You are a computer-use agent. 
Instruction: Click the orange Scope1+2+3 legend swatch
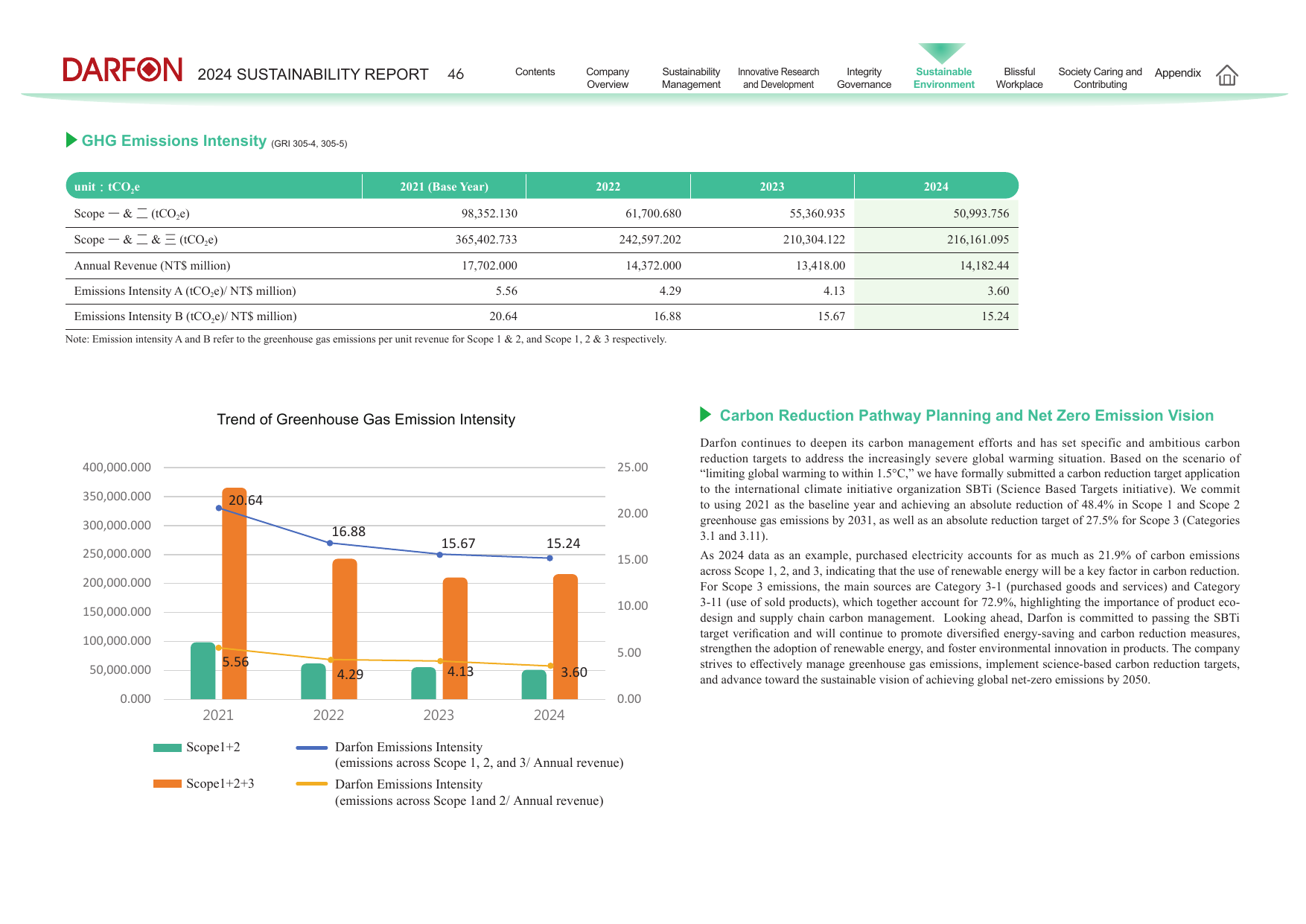(x=168, y=784)
